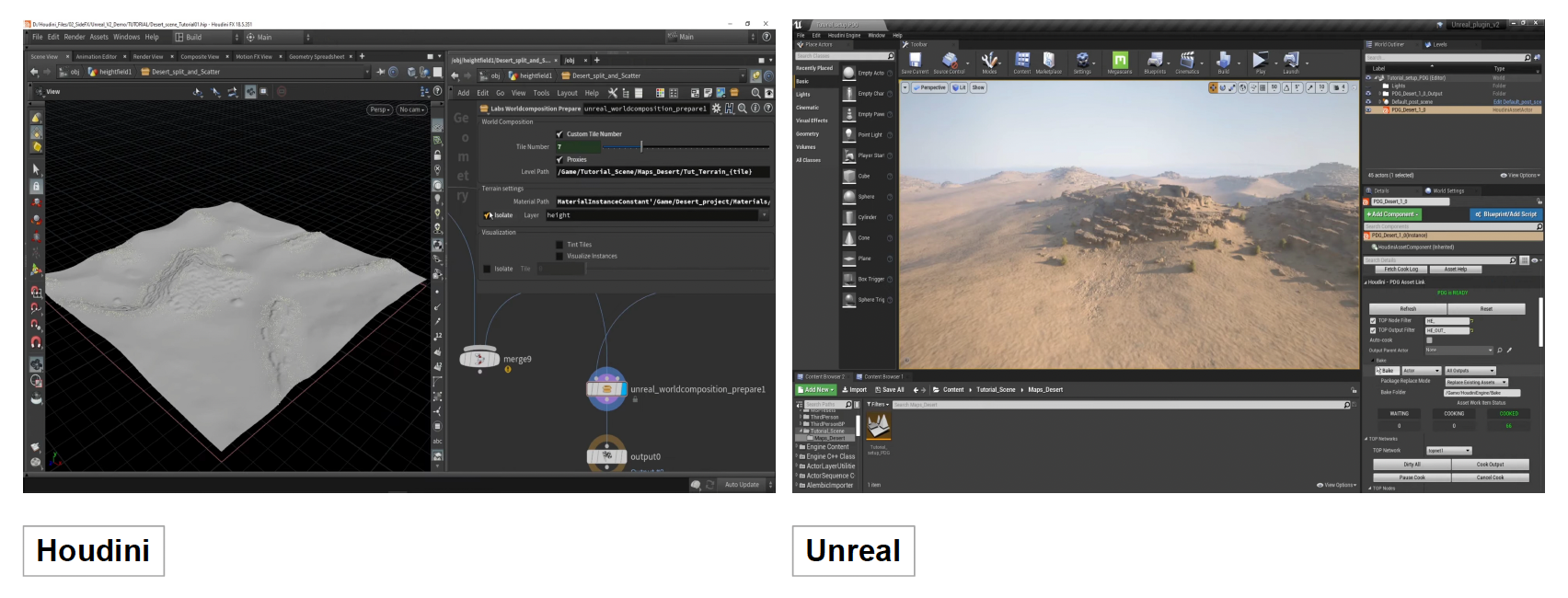The width and height of the screenshot is (1568, 598).
Task: Adjust the Tile Number slider
Action: pos(641,147)
